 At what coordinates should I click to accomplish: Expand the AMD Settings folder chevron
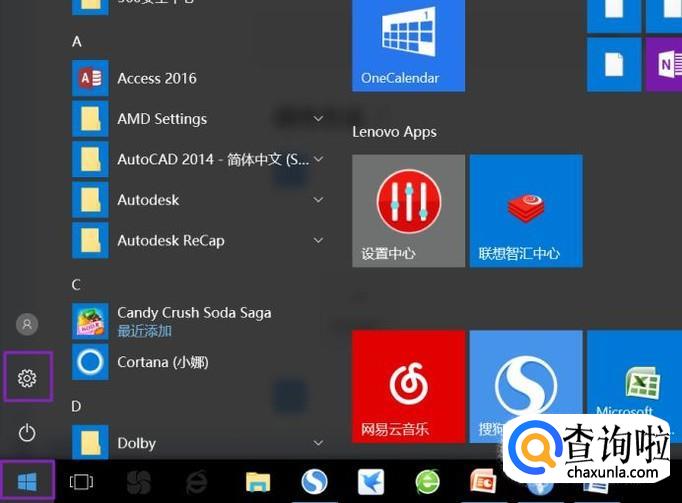(318, 119)
